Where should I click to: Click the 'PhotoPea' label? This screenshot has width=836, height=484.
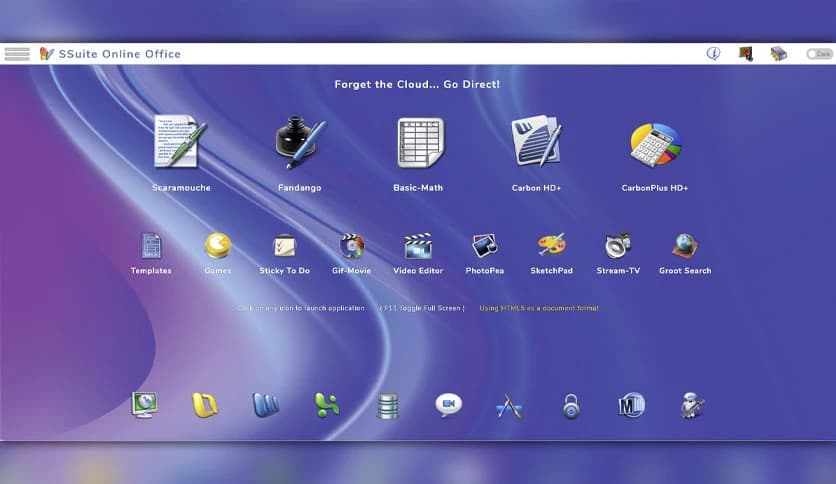485,271
